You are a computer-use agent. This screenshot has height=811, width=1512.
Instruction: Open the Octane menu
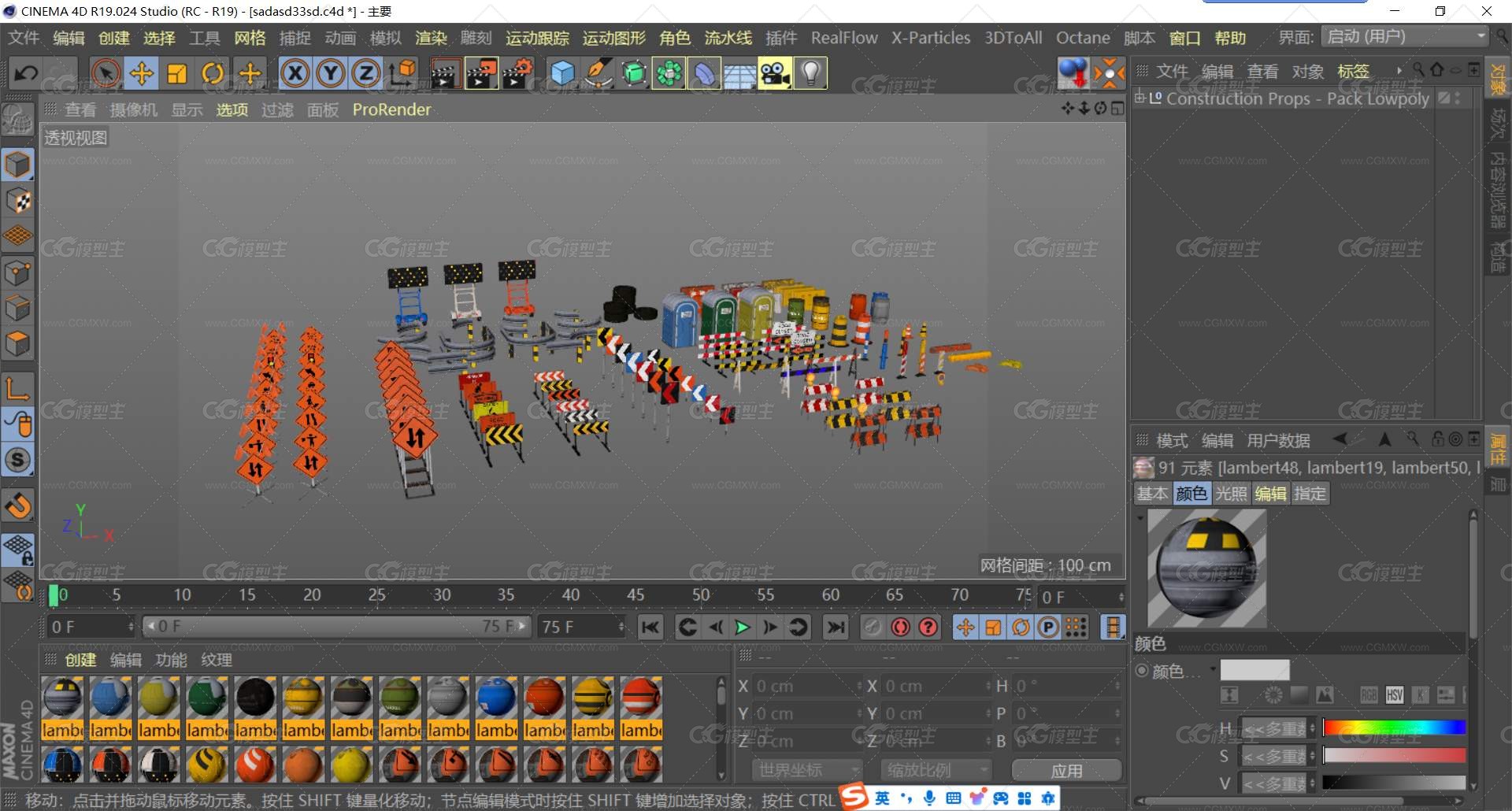1083,38
